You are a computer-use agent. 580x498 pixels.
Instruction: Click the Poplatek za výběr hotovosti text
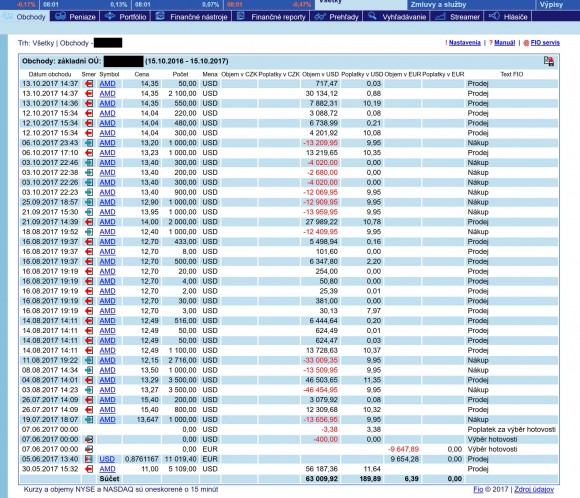click(x=512, y=430)
